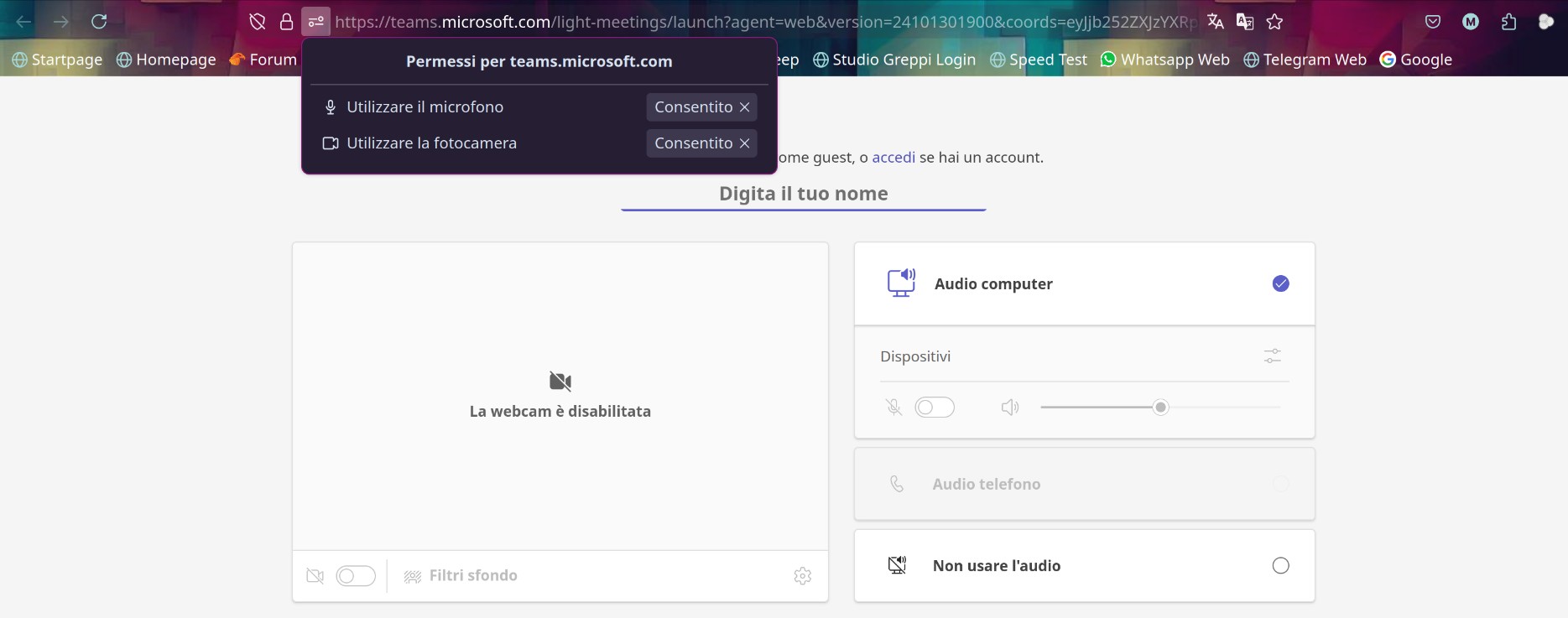1568x618 pixels.
Task: Open the translate page icon
Action: tap(1216, 22)
